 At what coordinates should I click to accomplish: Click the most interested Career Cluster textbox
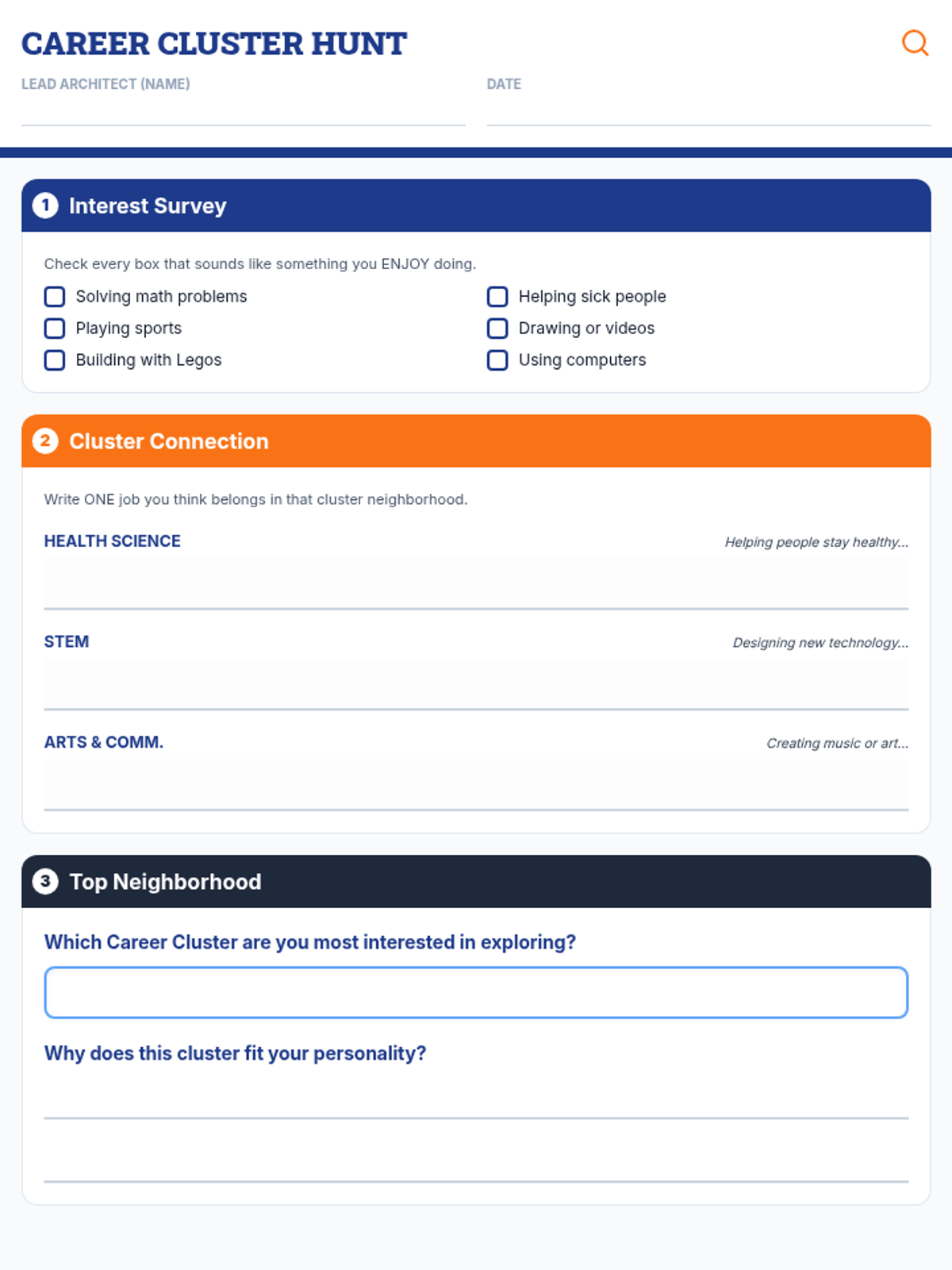pyautogui.click(x=476, y=992)
